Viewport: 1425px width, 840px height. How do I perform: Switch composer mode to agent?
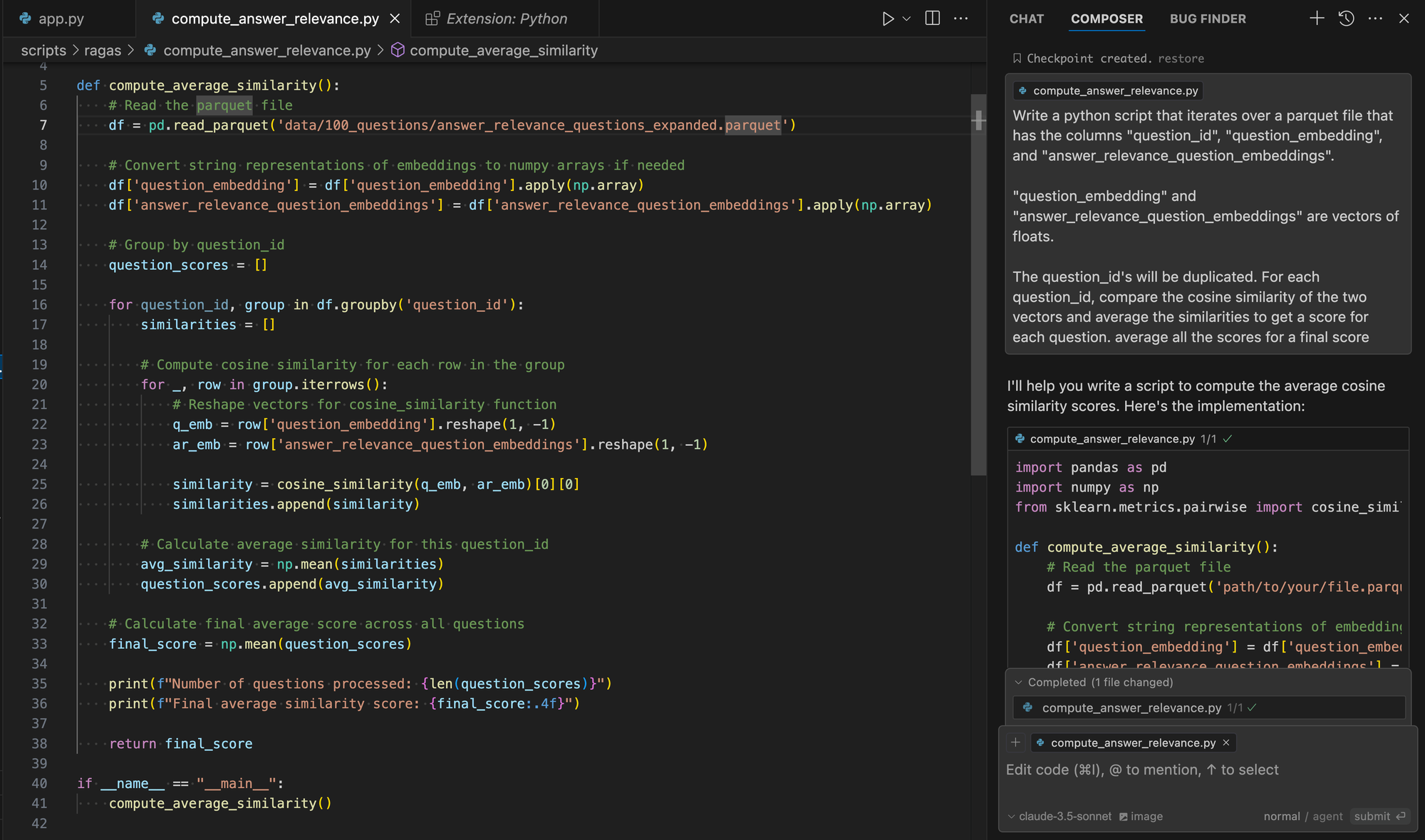(x=1327, y=816)
